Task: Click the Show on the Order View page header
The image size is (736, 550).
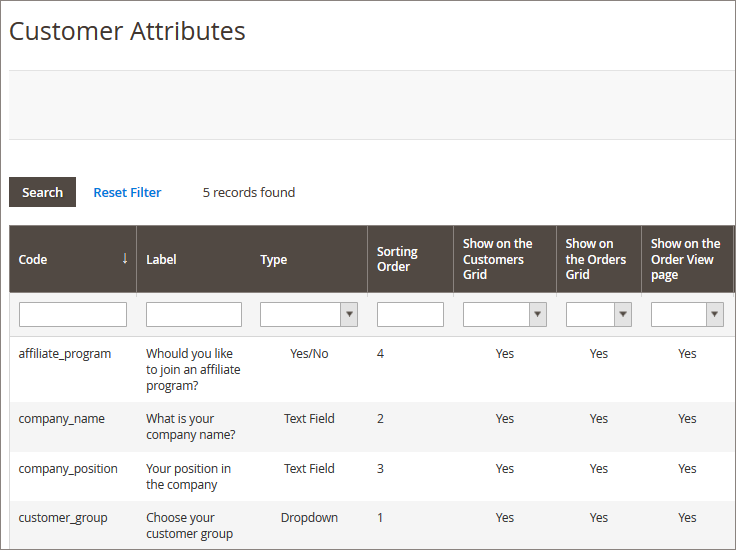Action: (685, 259)
